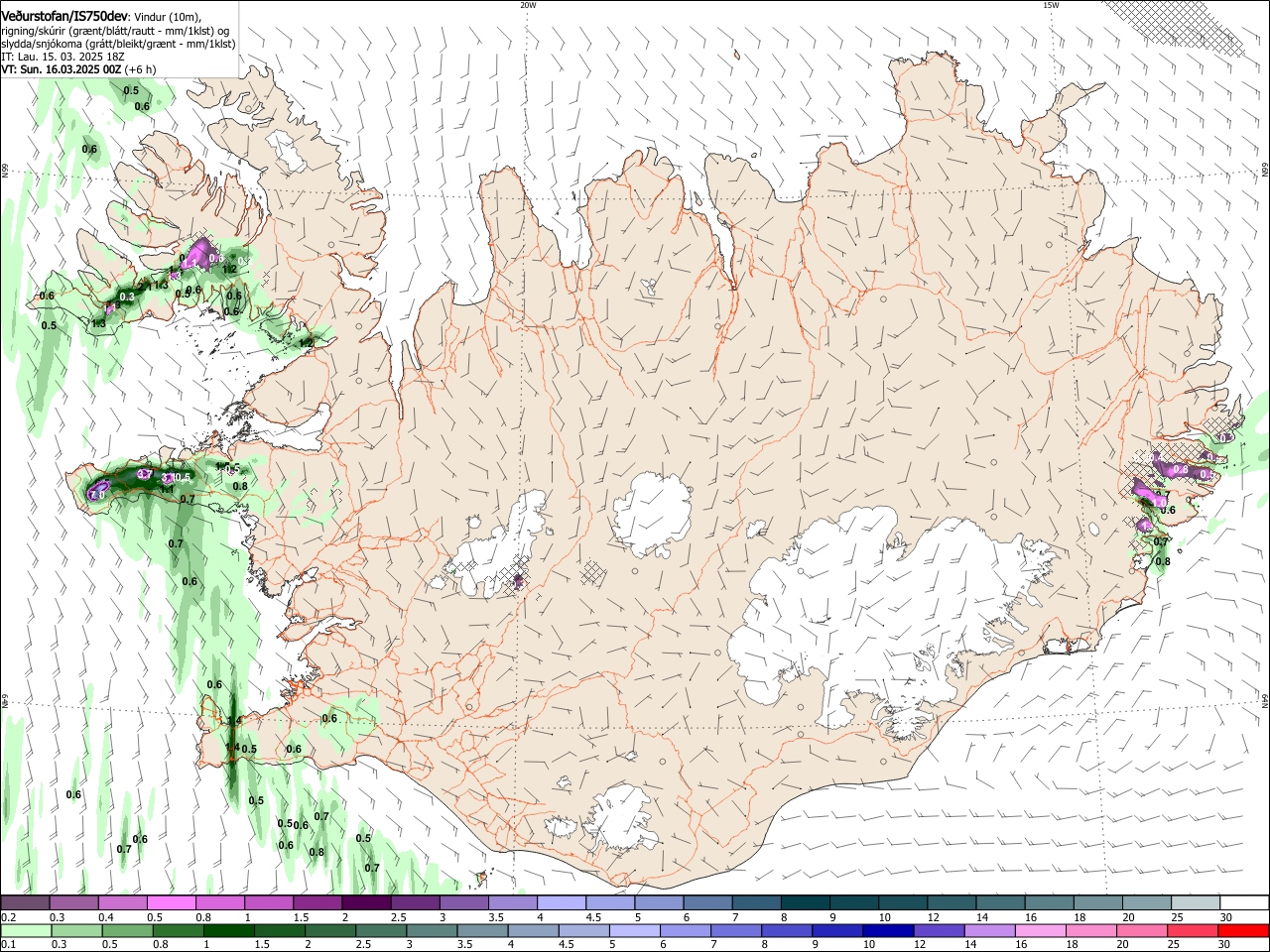Viewport: 1270px width, 952px height.
Task: Select the dusky mauve 0.2 snow scale swatch
Action: click(x=25, y=903)
